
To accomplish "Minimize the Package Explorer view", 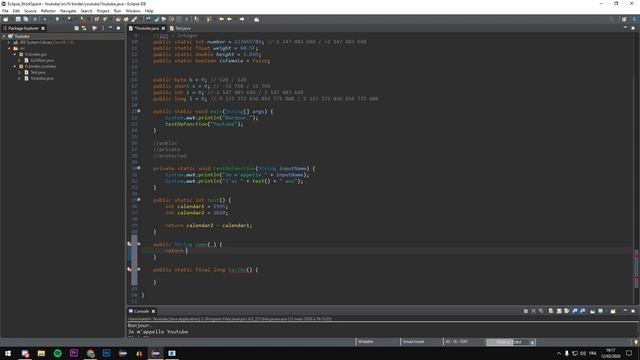I will click(x=110, y=28).
